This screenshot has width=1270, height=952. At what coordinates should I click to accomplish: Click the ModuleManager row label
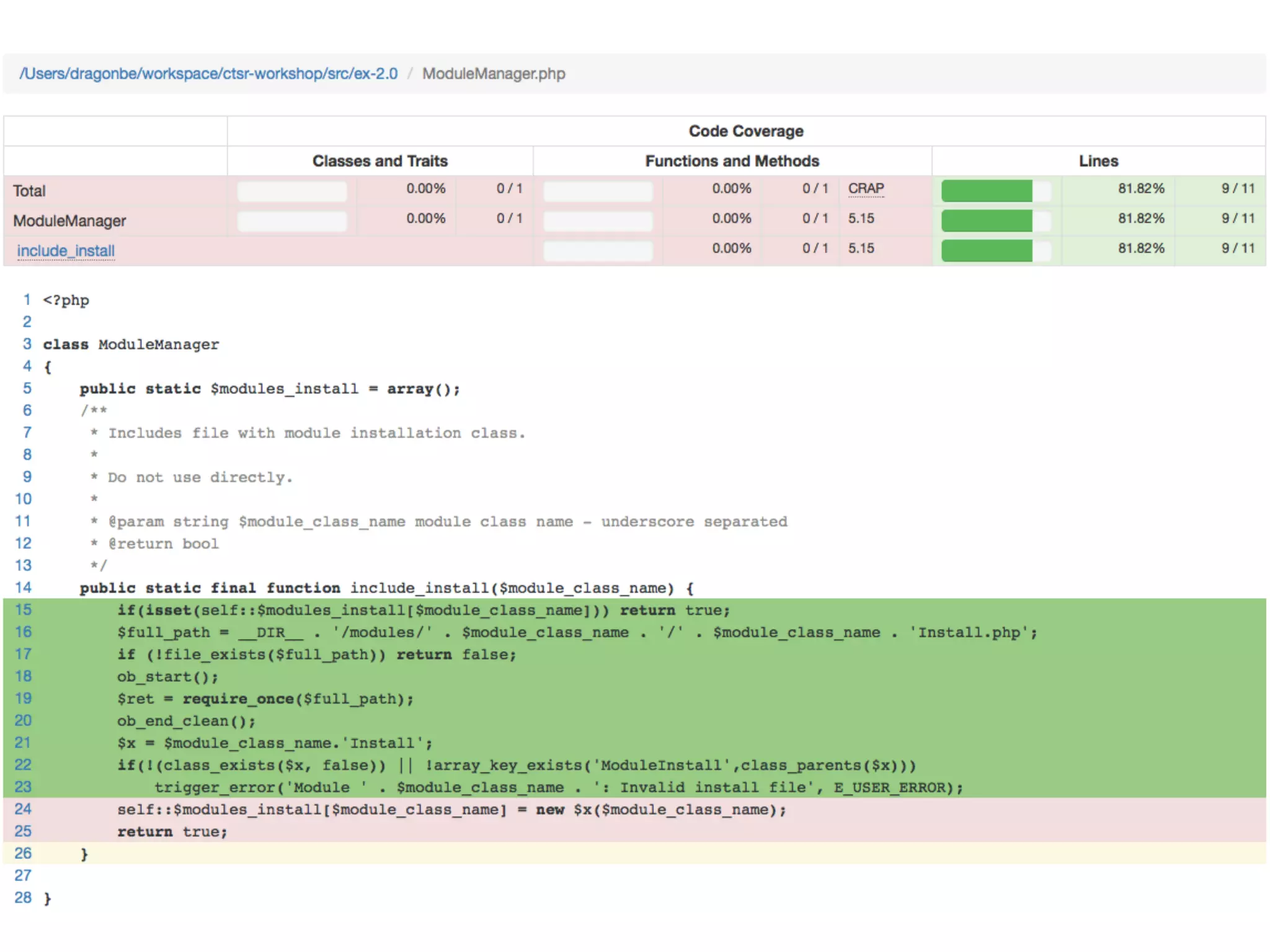pyautogui.click(x=69, y=221)
